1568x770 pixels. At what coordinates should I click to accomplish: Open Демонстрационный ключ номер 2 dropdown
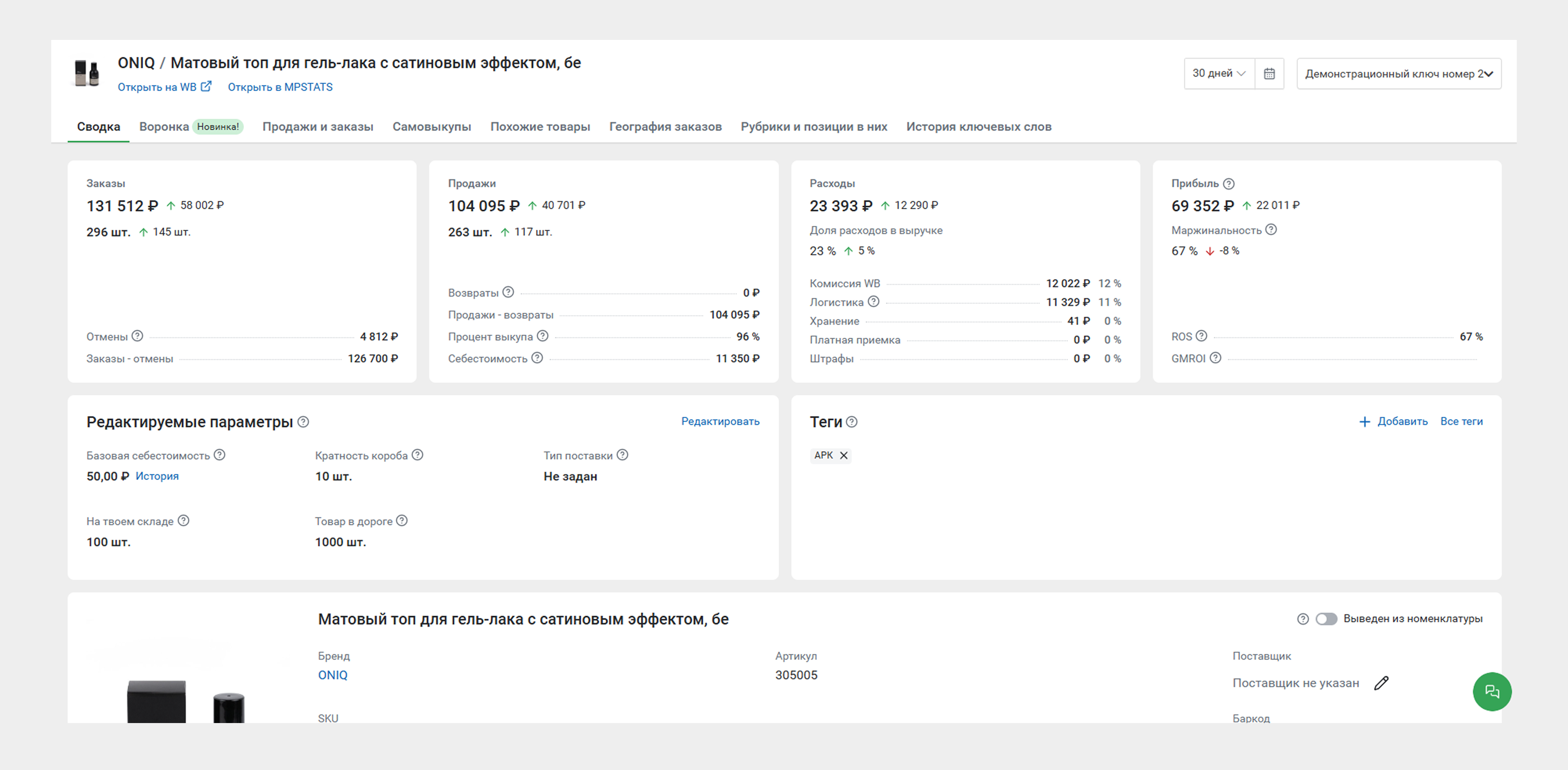tap(1398, 74)
